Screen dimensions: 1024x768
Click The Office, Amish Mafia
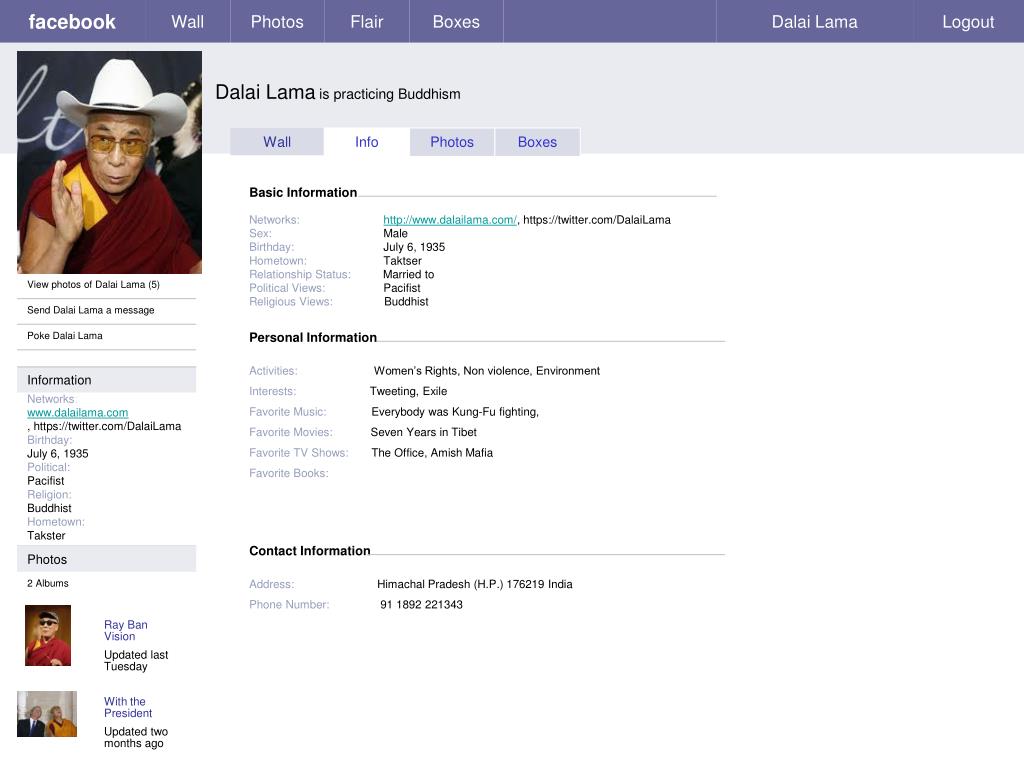click(x=432, y=453)
